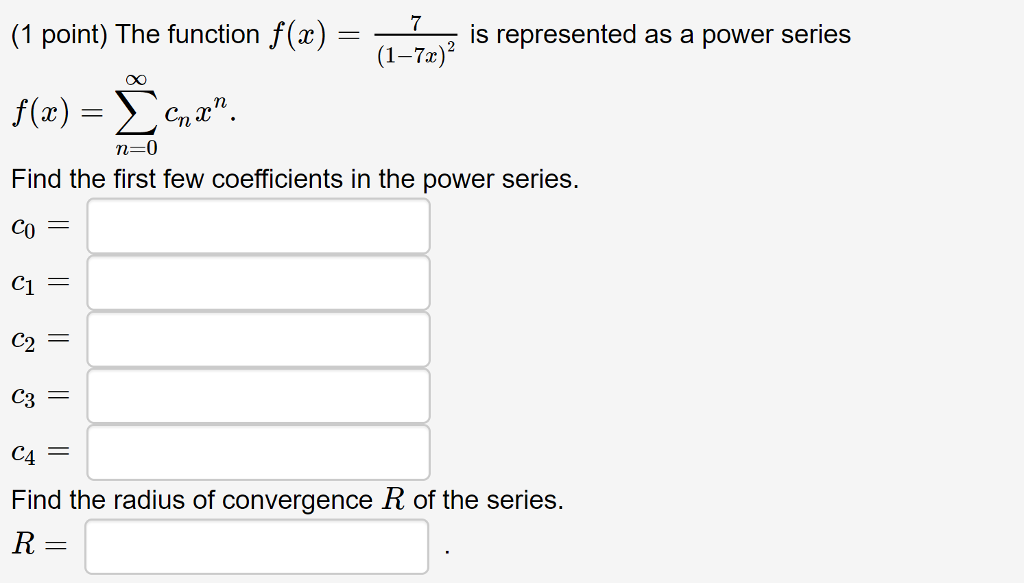
Task: Select the c4 label text
Action: (24, 450)
